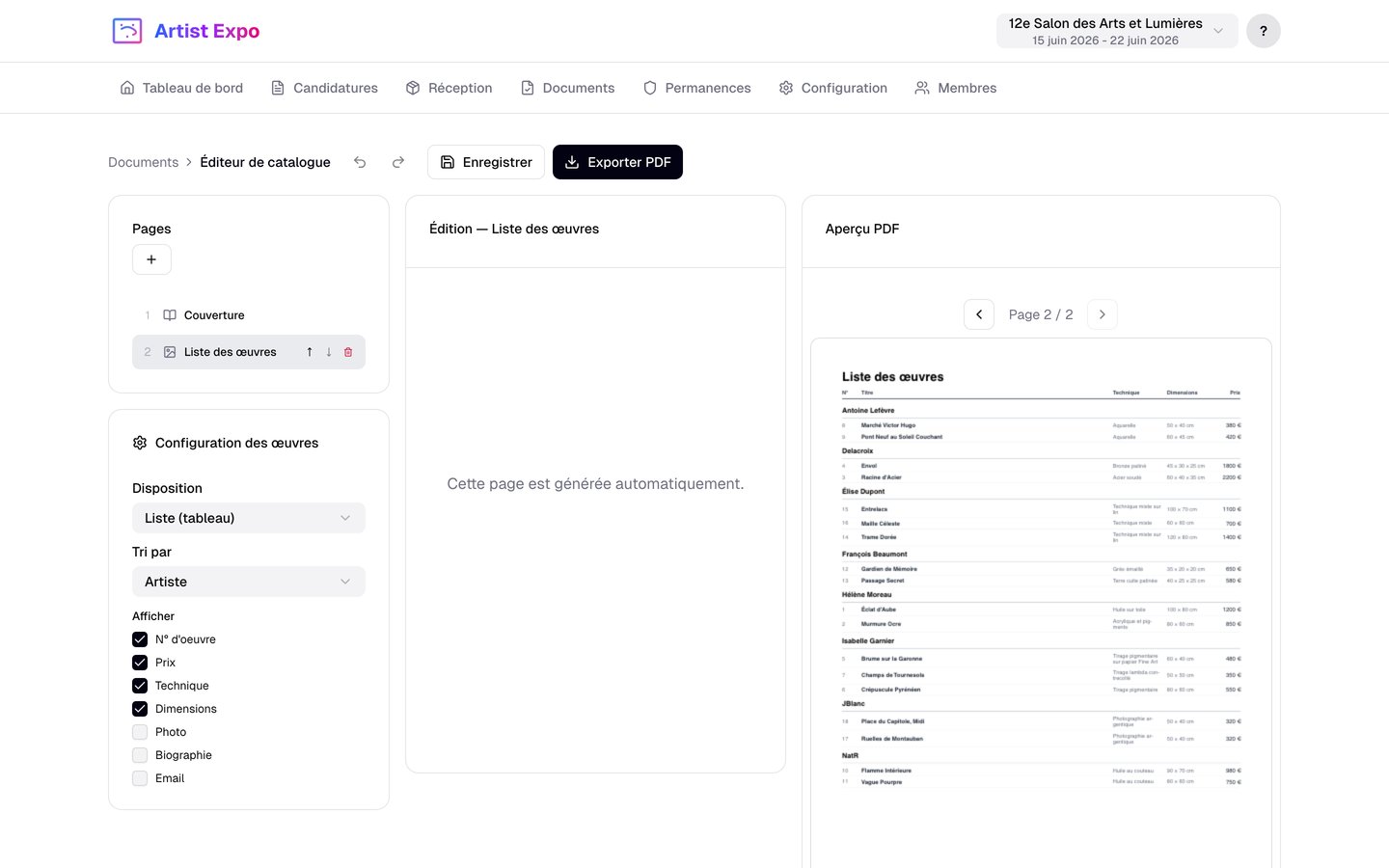
Task: Open the Réception section
Action: click(x=449, y=88)
